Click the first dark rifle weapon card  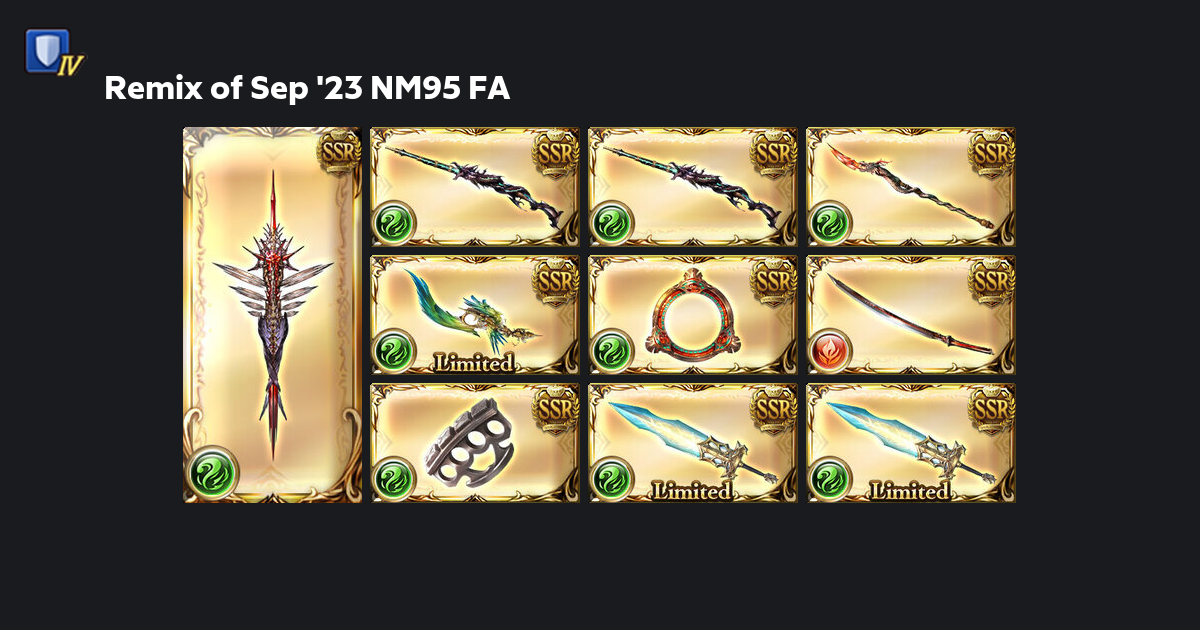tap(475, 187)
